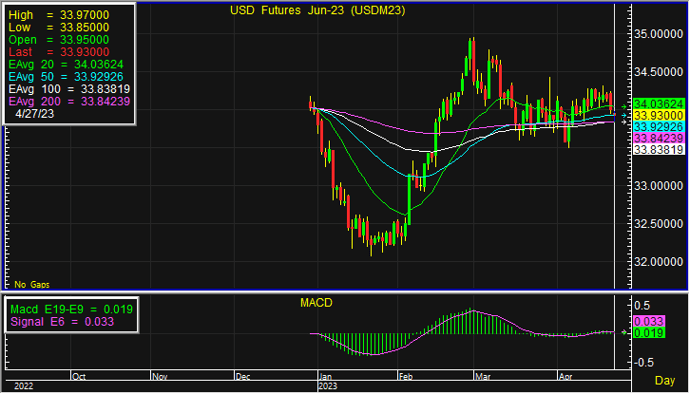Click the EAvg 20 = 34.03624 legend line
Screen dimensions: 690x394
[66, 64]
